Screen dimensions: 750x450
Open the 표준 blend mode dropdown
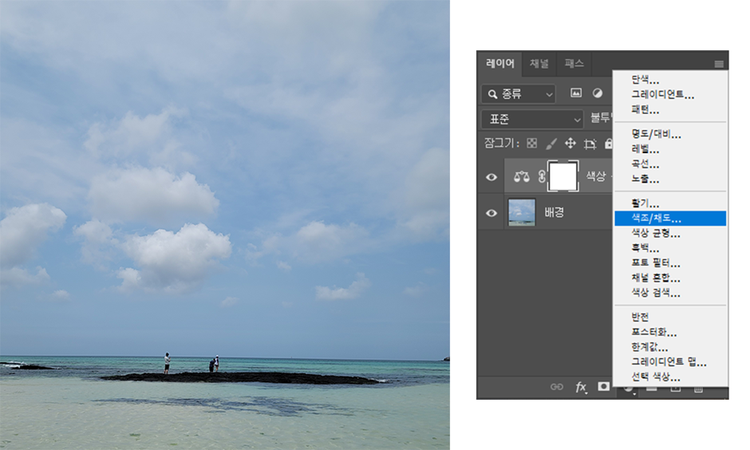532,119
